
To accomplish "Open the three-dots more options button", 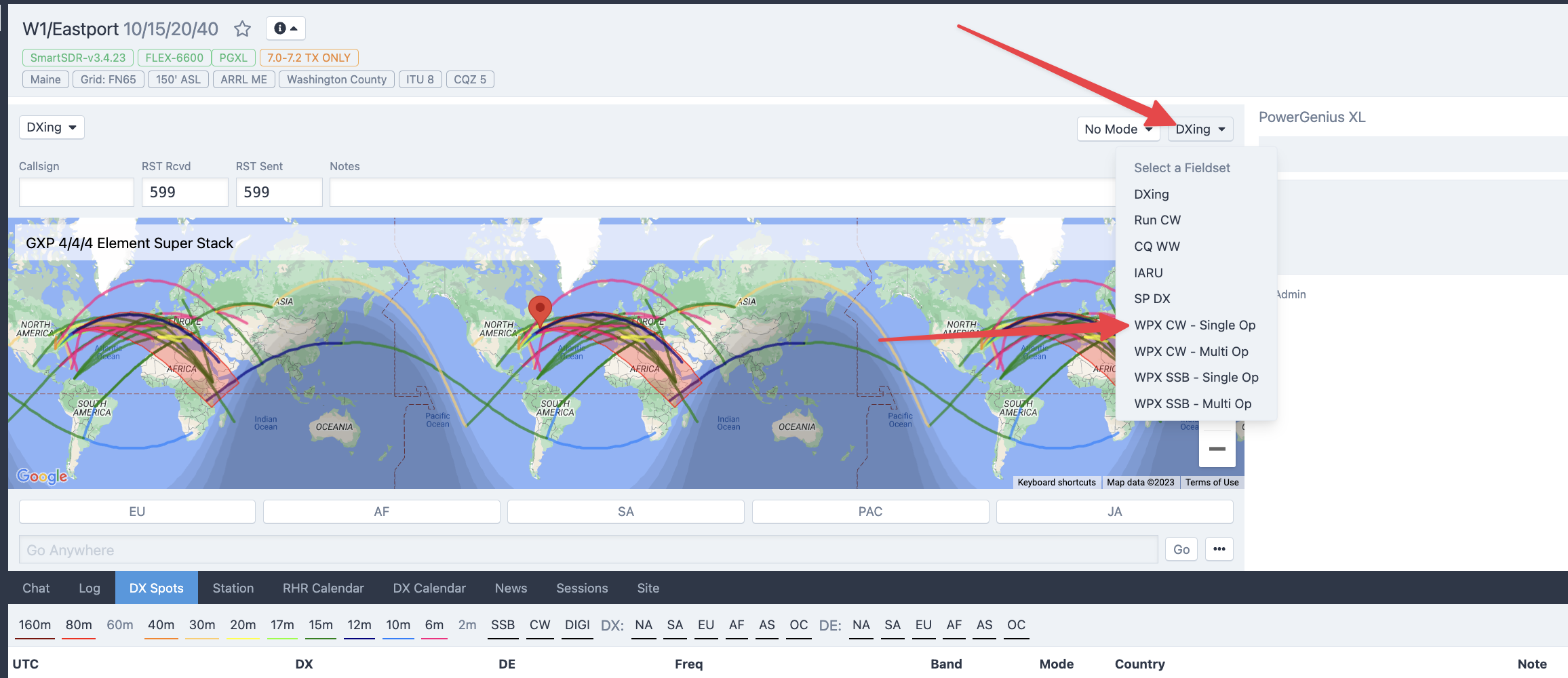I will pyautogui.click(x=1219, y=549).
